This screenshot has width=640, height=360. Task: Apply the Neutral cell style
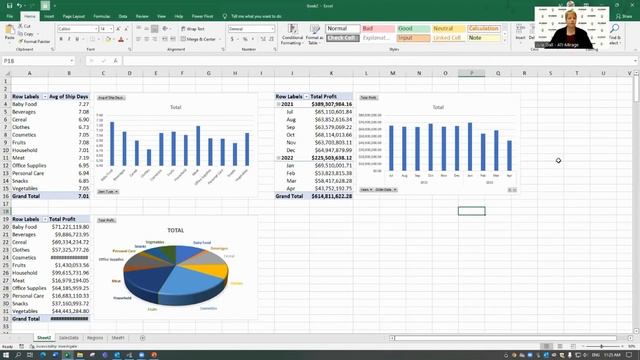tap(449, 29)
